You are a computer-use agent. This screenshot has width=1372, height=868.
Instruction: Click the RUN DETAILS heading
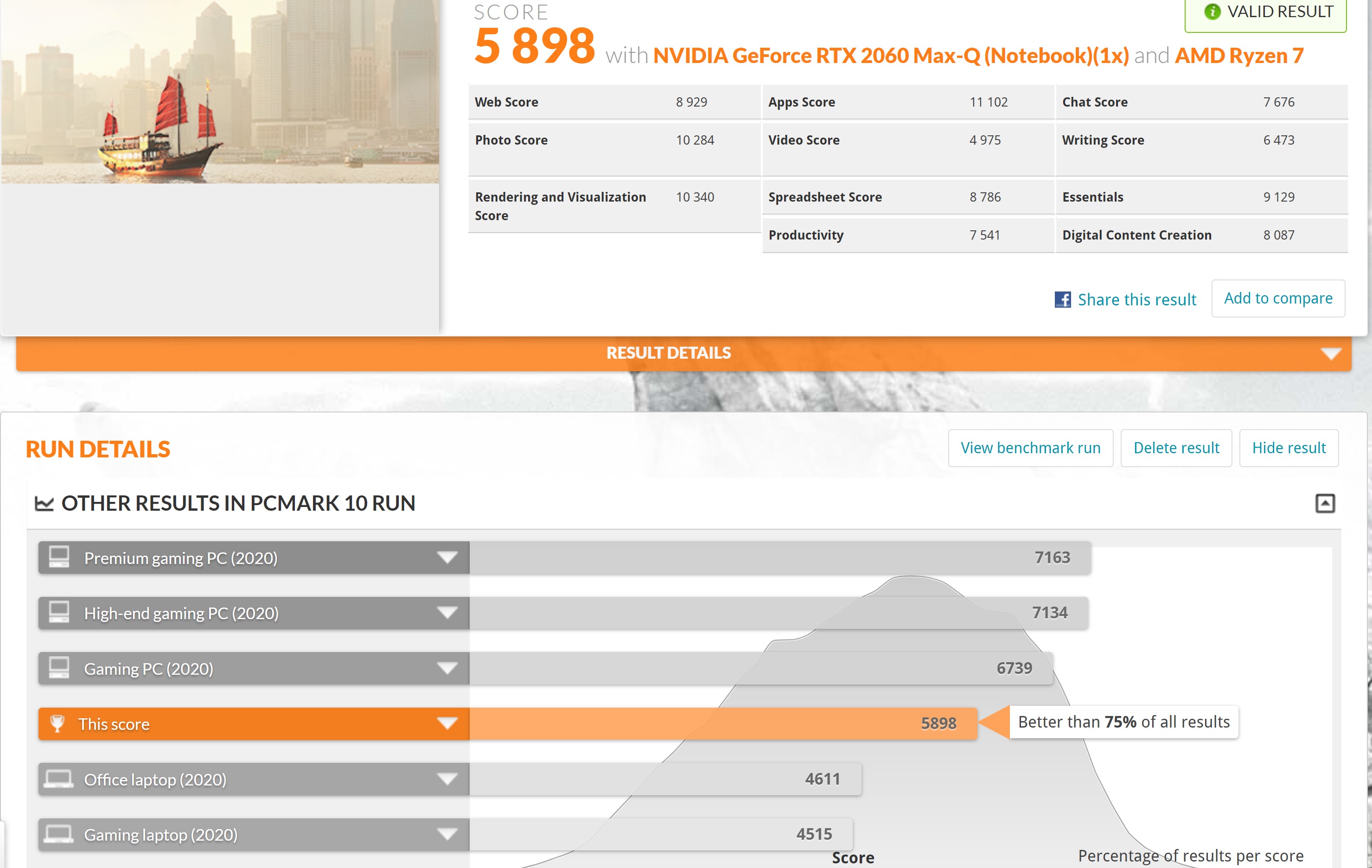pos(98,450)
